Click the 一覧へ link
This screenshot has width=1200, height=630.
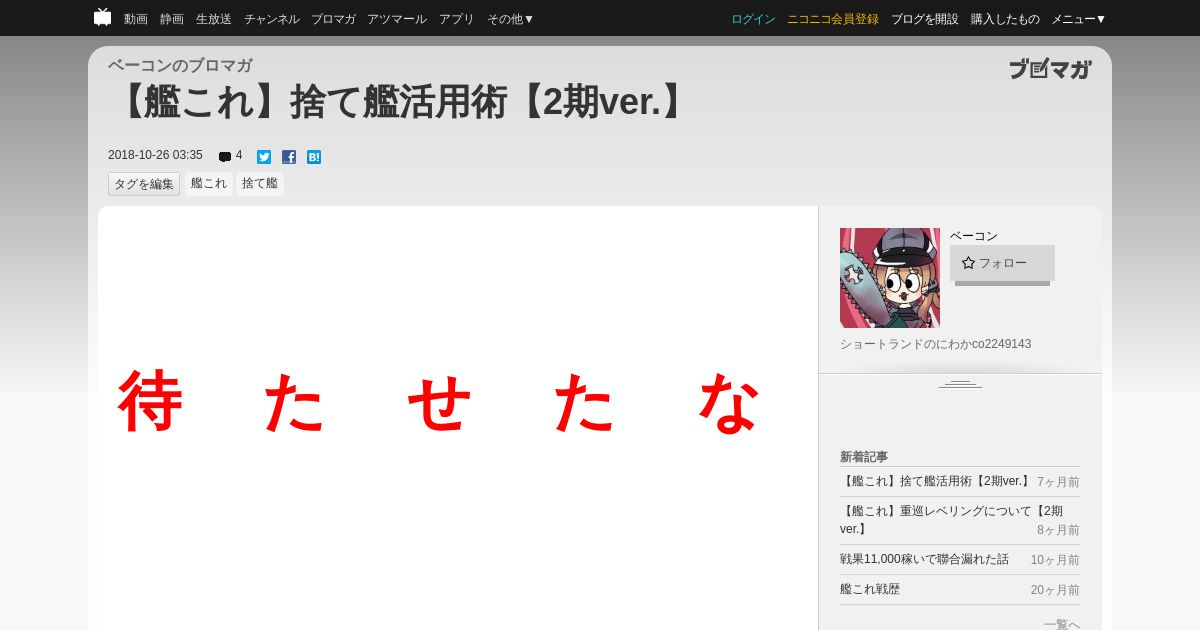[1062, 624]
